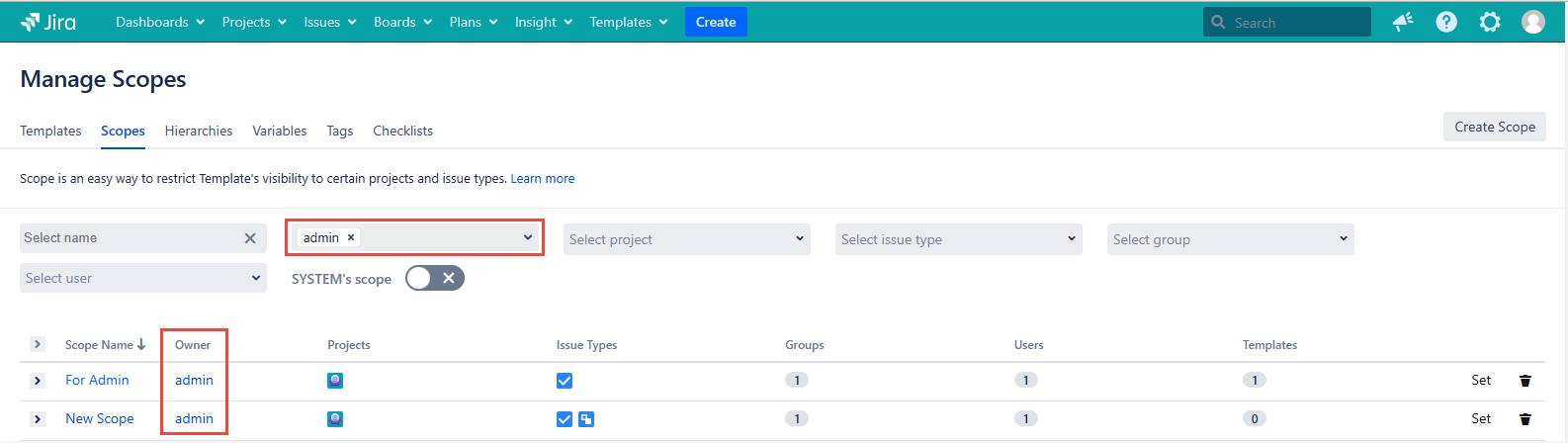The width and height of the screenshot is (1568, 443).
Task: Open the settings gear icon
Action: click(1490, 22)
